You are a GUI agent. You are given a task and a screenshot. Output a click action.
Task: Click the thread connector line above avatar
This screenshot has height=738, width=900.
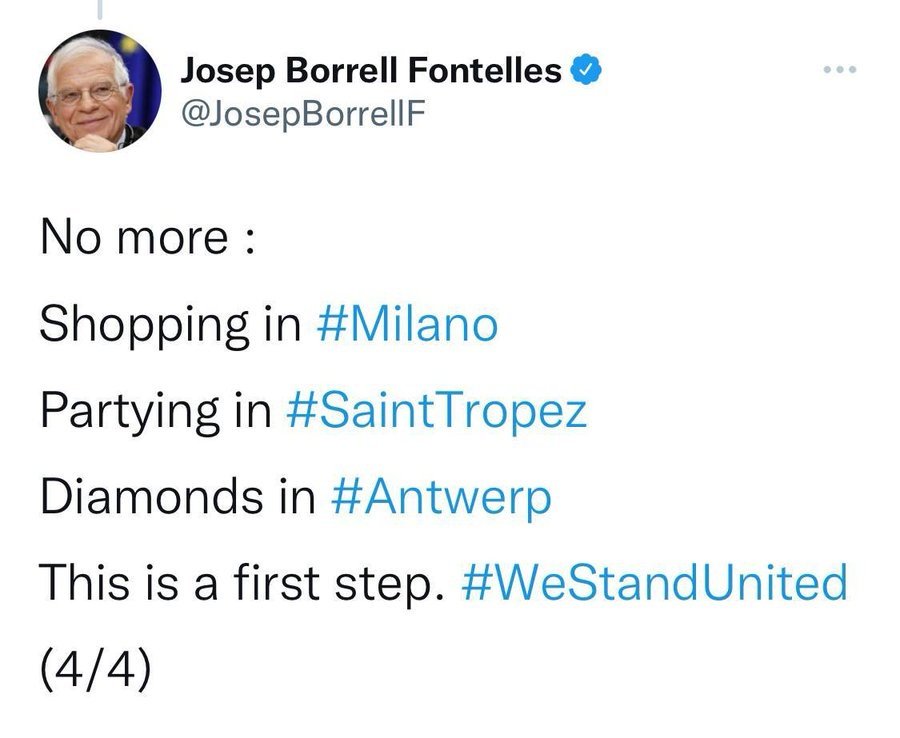point(100,10)
